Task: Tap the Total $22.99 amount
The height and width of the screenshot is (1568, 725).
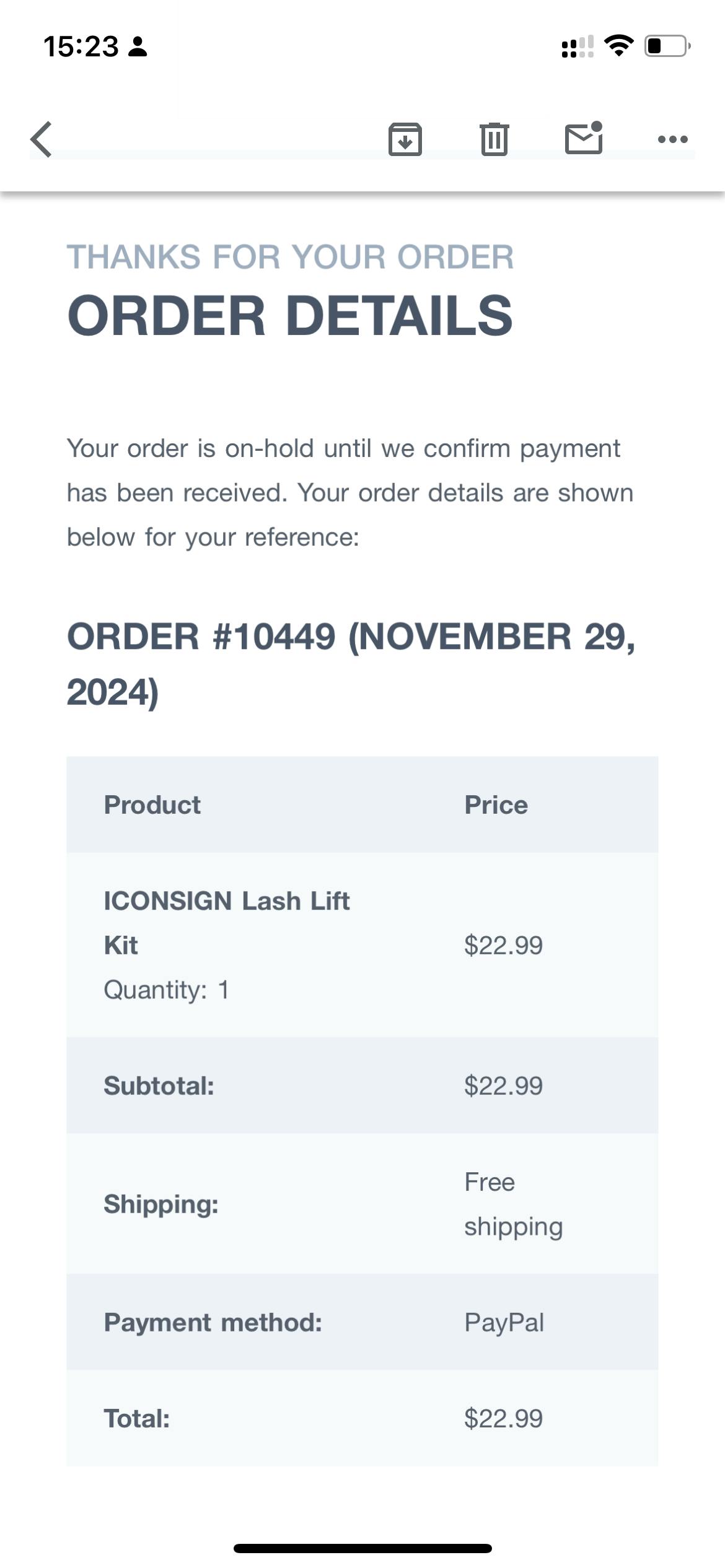Action: 503,1418
